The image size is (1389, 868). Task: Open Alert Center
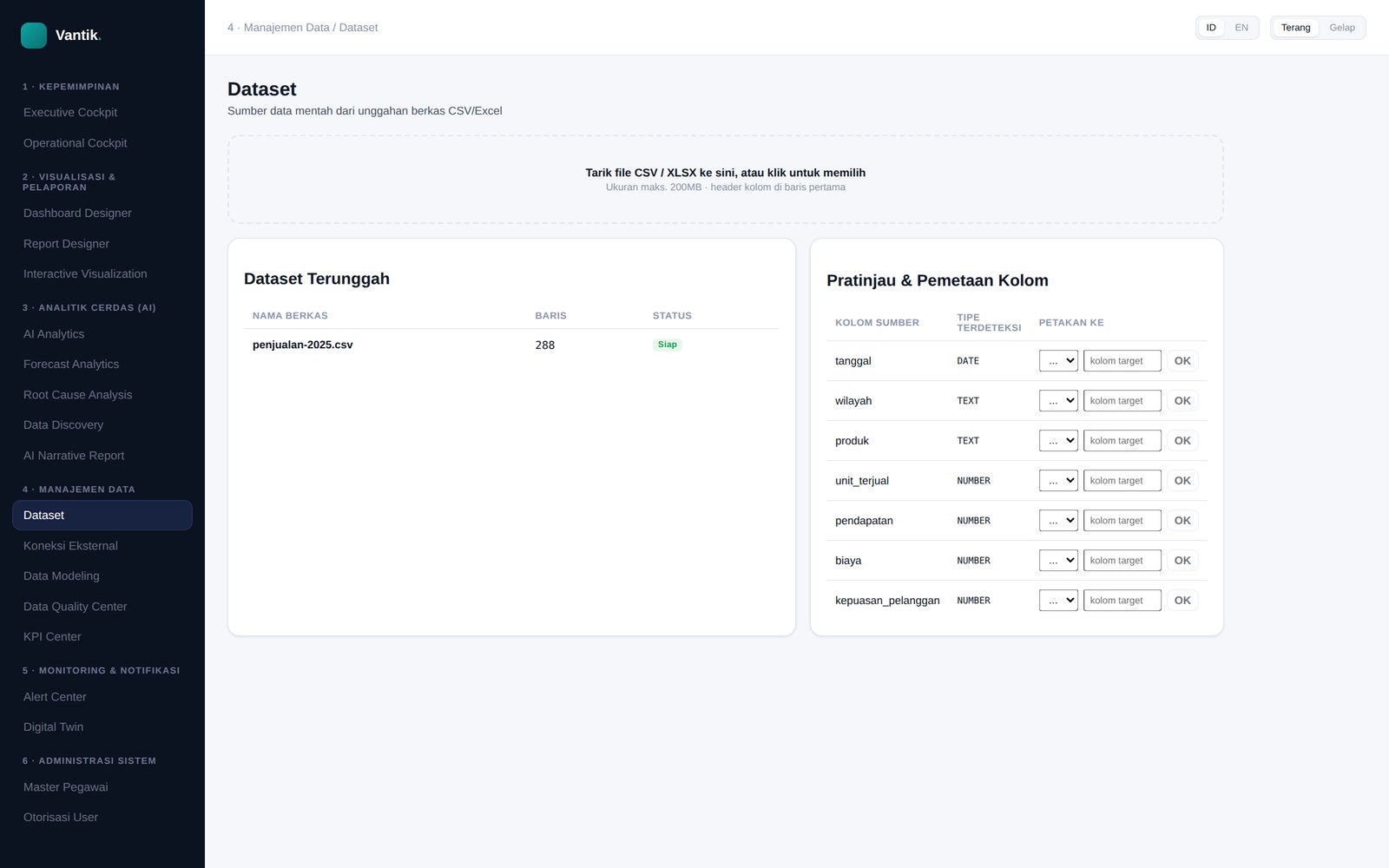point(102,697)
